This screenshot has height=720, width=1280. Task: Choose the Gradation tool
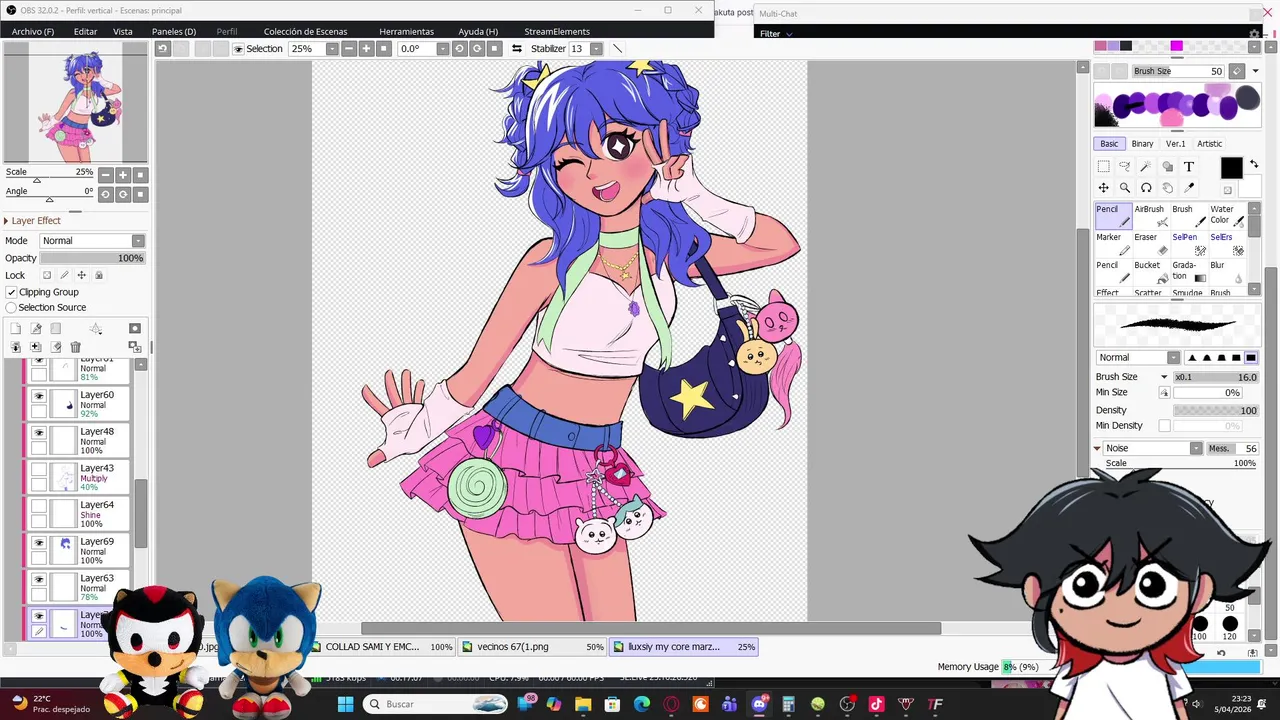click(1189, 271)
